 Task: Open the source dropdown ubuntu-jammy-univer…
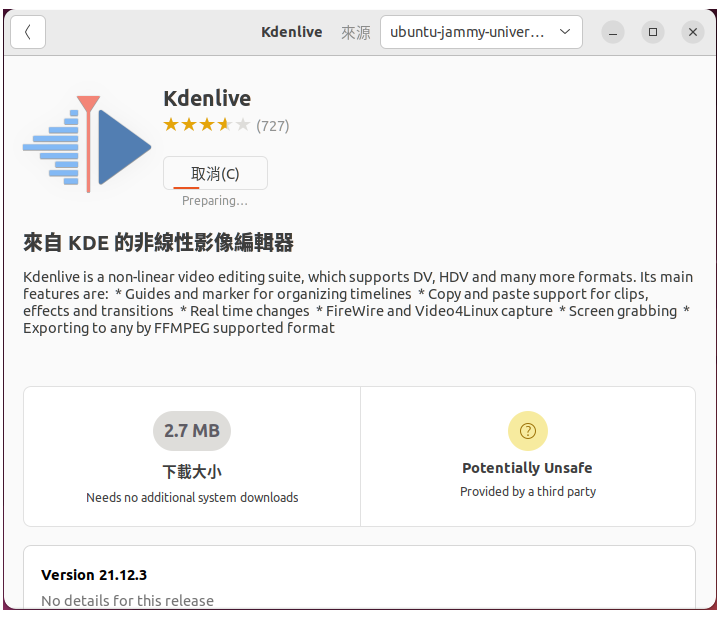[x=481, y=32]
